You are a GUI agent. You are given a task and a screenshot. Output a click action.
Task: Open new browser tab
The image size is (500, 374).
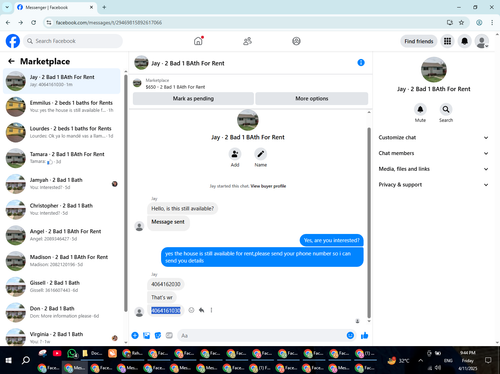[x=104, y=7]
